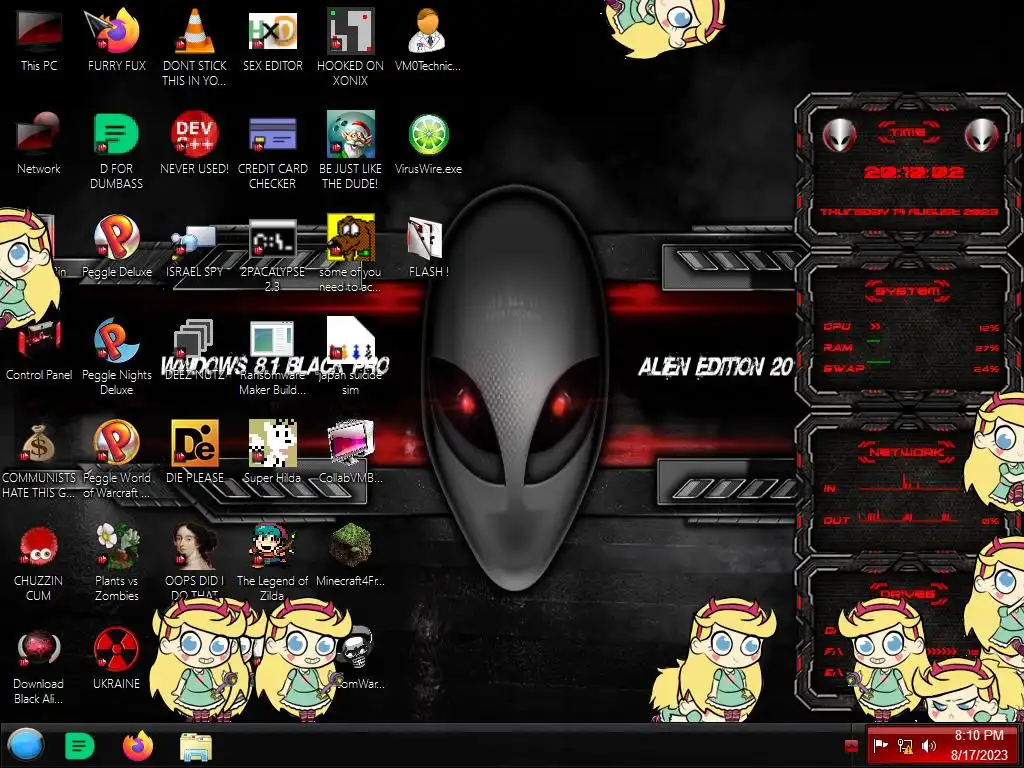Screen dimensions: 1024x768
Task: Click the Action Center flag tray icon
Action: [x=880, y=745]
